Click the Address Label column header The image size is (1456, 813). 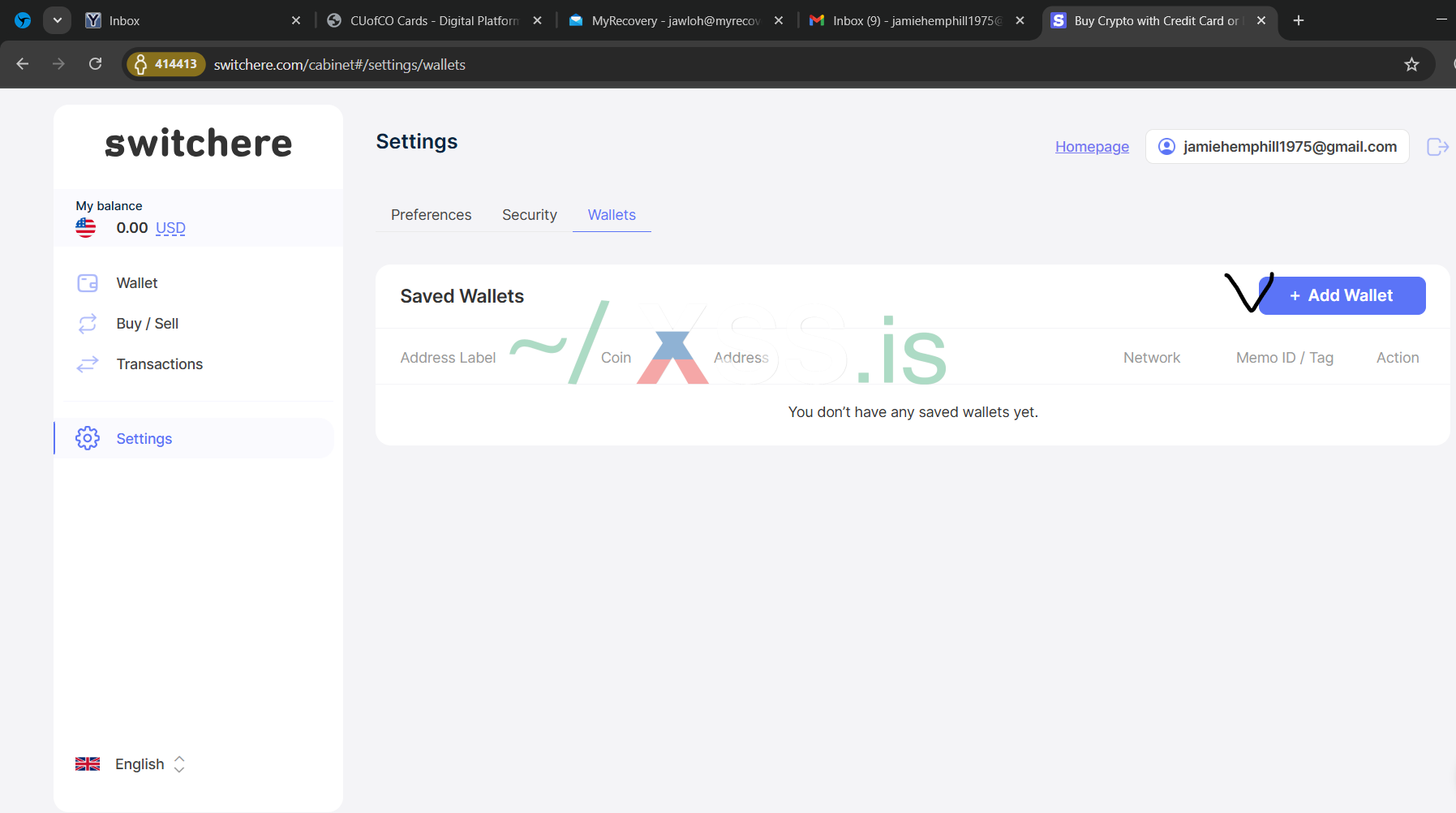coord(448,358)
